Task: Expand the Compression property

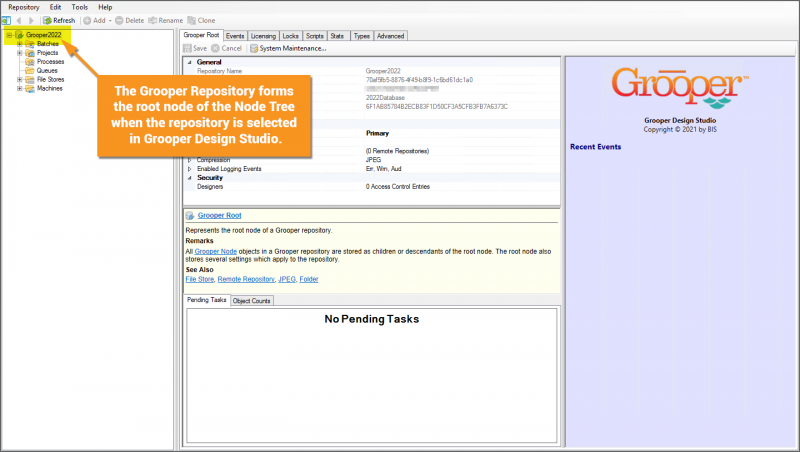Action: tap(189, 160)
